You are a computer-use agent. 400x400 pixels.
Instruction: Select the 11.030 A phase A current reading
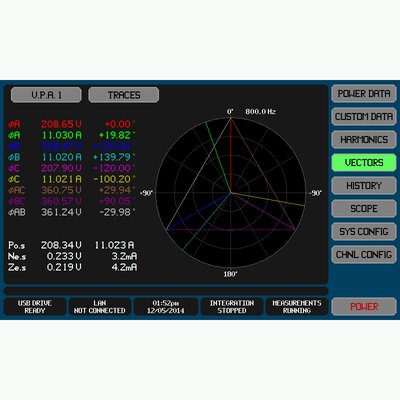click(x=61, y=135)
